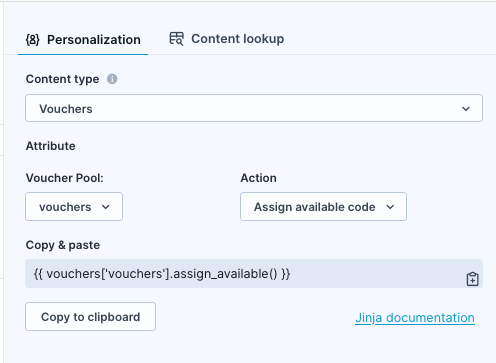
Task: Open the Jinja documentation link
Action: coord(415,318)
